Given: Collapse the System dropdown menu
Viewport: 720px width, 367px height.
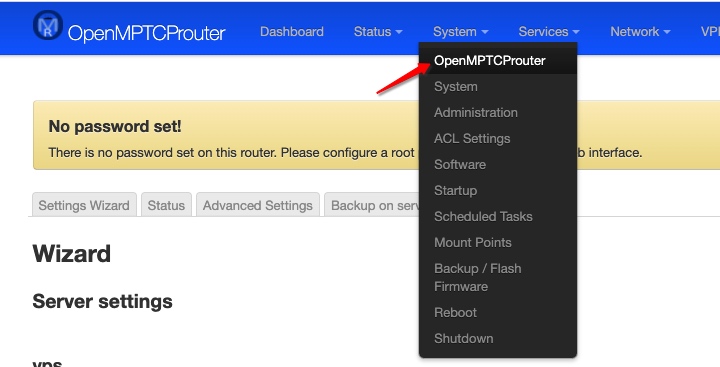Looking at the screenshot, I should pyautogui.click(x=461, y=32).
